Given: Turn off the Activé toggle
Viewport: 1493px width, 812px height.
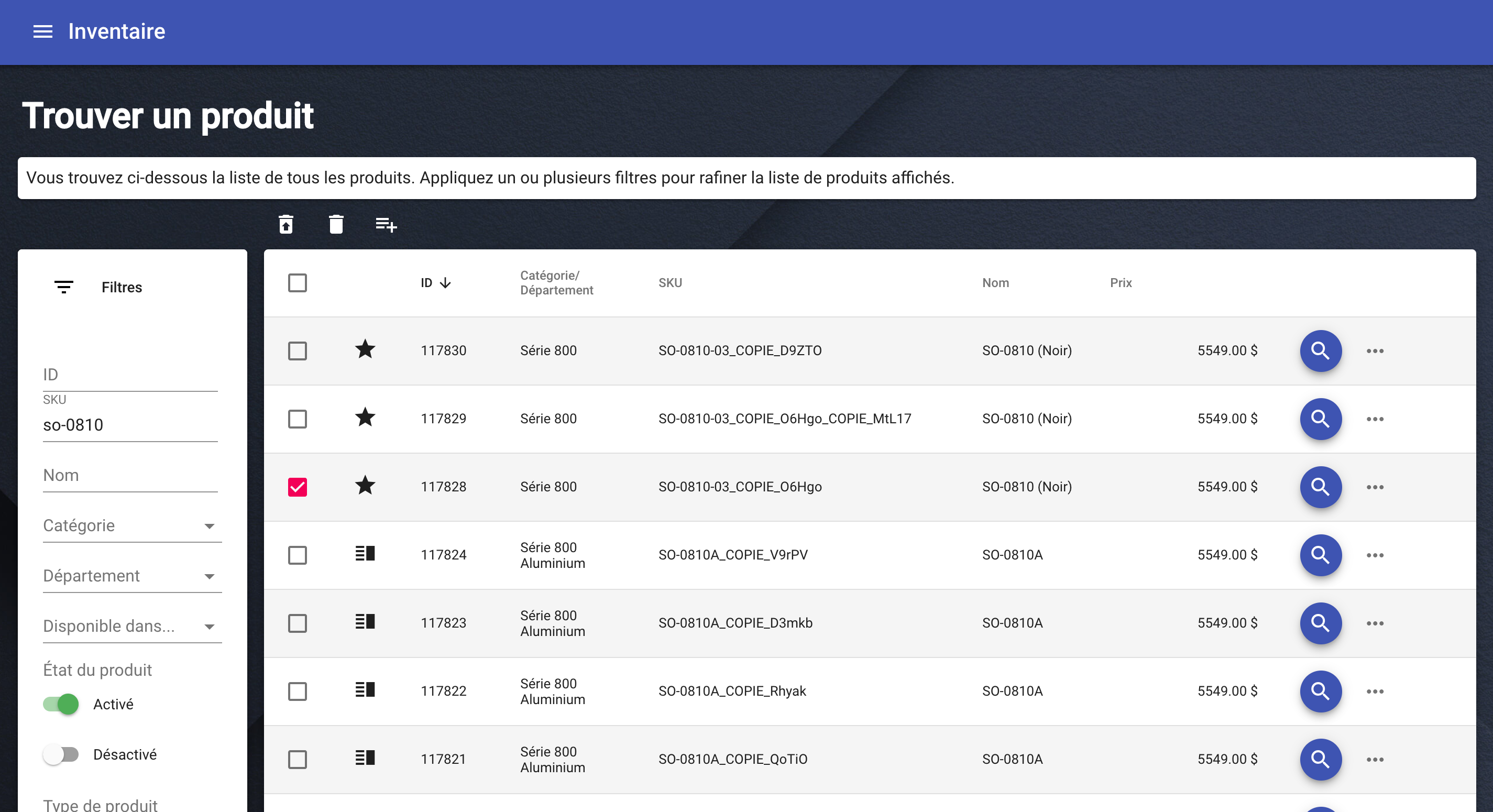Looking at the screenshot, I should pyautogui.click(x=61, y=704).
